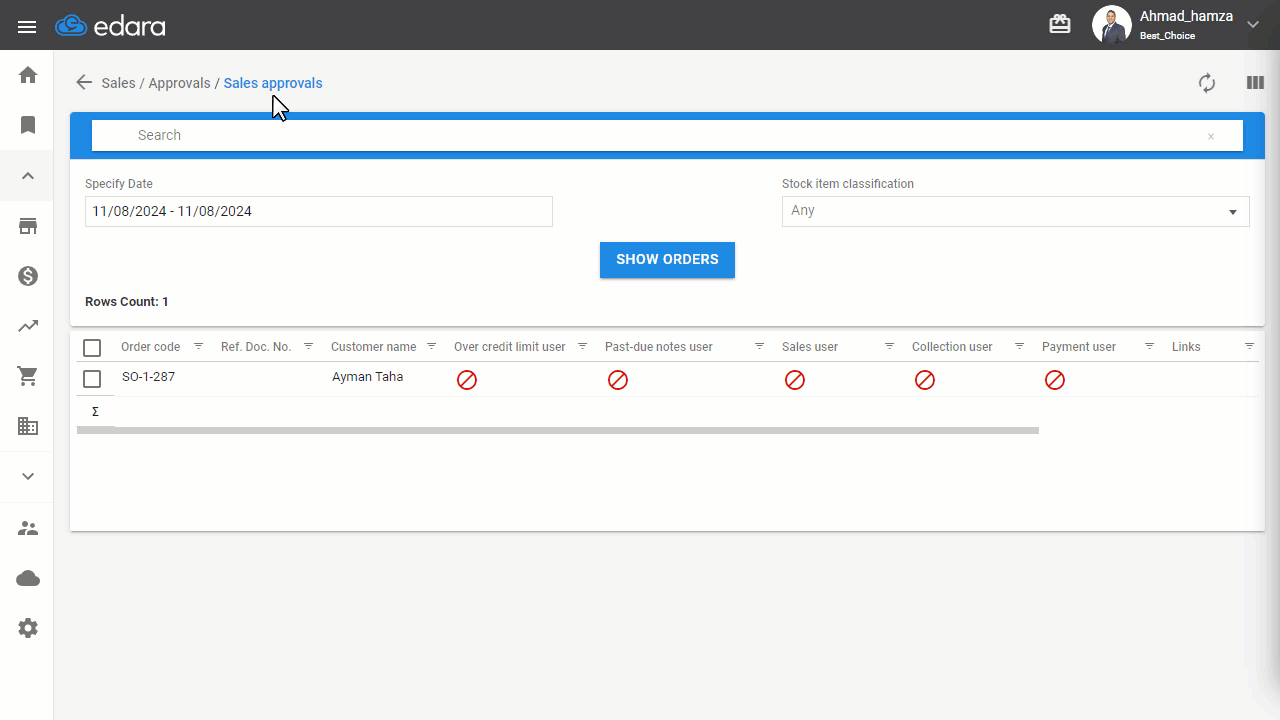Toggle the select-all header checkbox
This screenshot has width=1280, height=720.
click(92, 348)
